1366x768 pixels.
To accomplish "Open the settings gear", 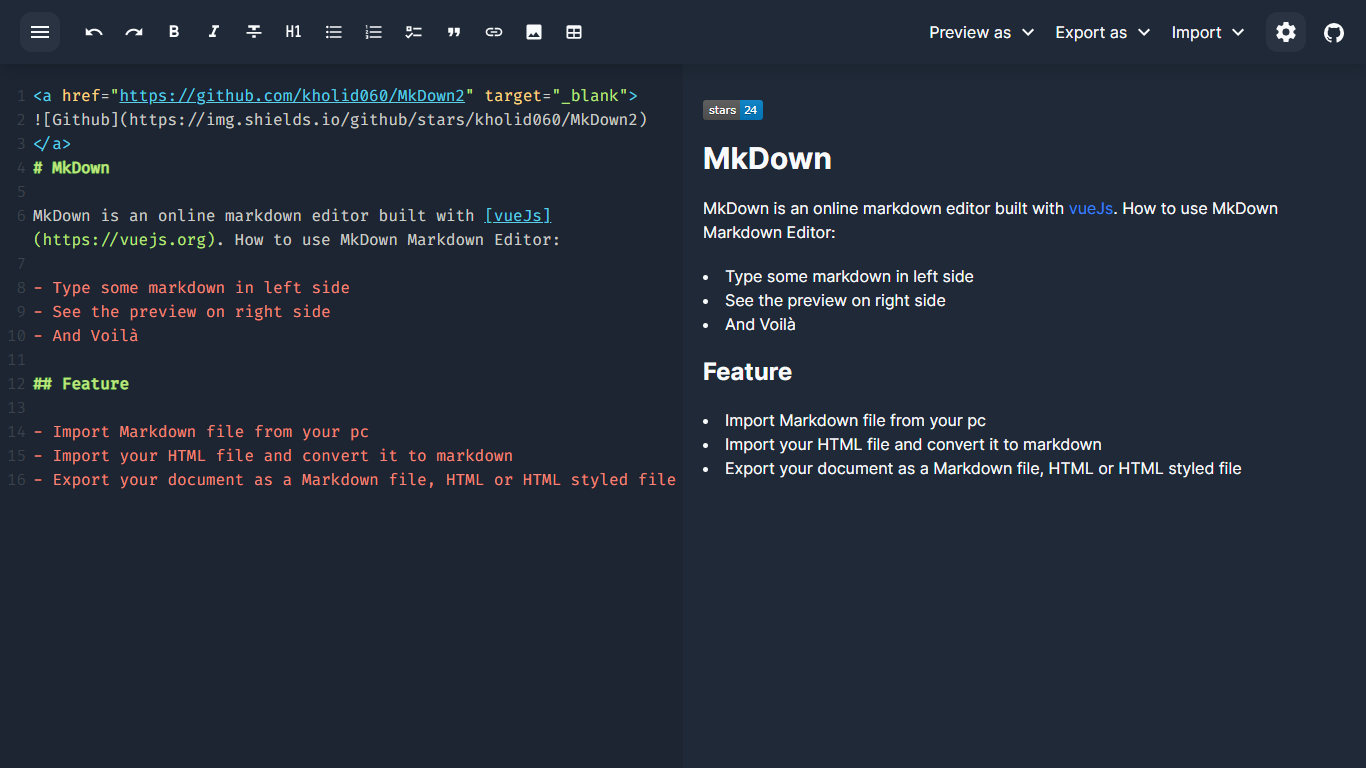I will 1286,32.
